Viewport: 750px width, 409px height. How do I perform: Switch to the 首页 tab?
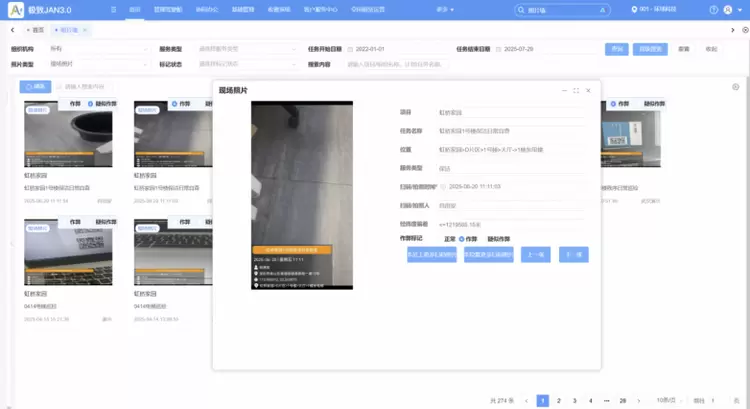(x=38, y=29)
